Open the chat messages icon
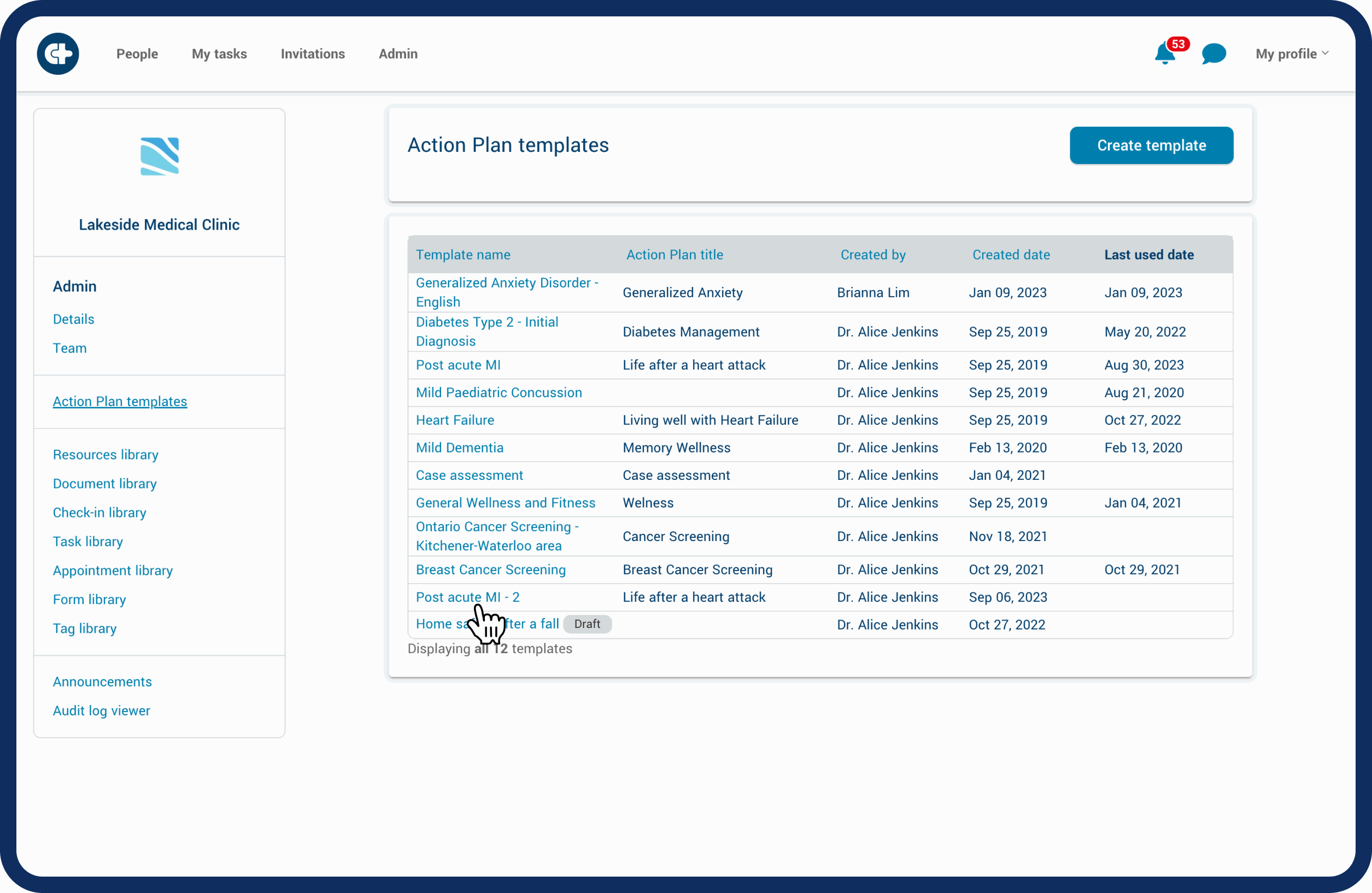This screenshot has width=1372, height=893. (1213, 54)
